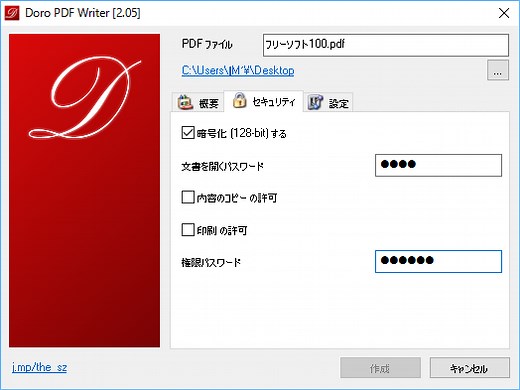Switch to the 概要 tab
This screenshot has width=520, height=390.
tap(198, 102)
